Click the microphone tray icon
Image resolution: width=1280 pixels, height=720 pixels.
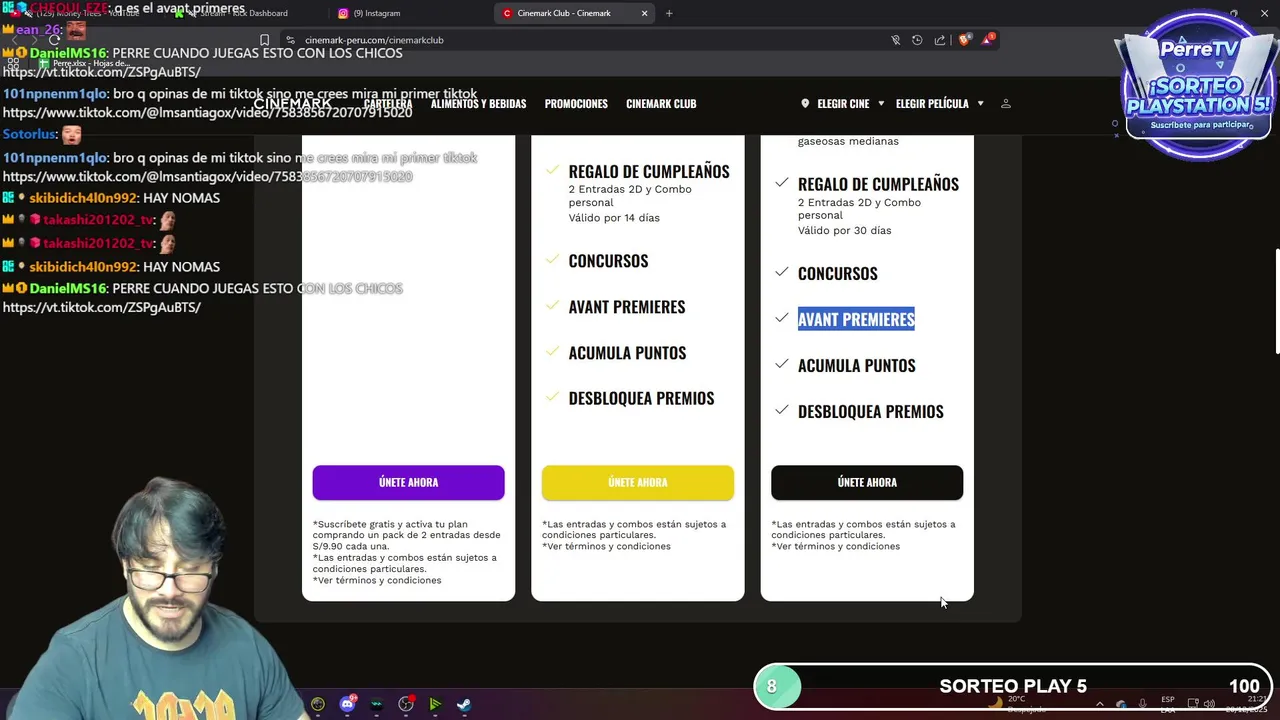click(1143, 704)
